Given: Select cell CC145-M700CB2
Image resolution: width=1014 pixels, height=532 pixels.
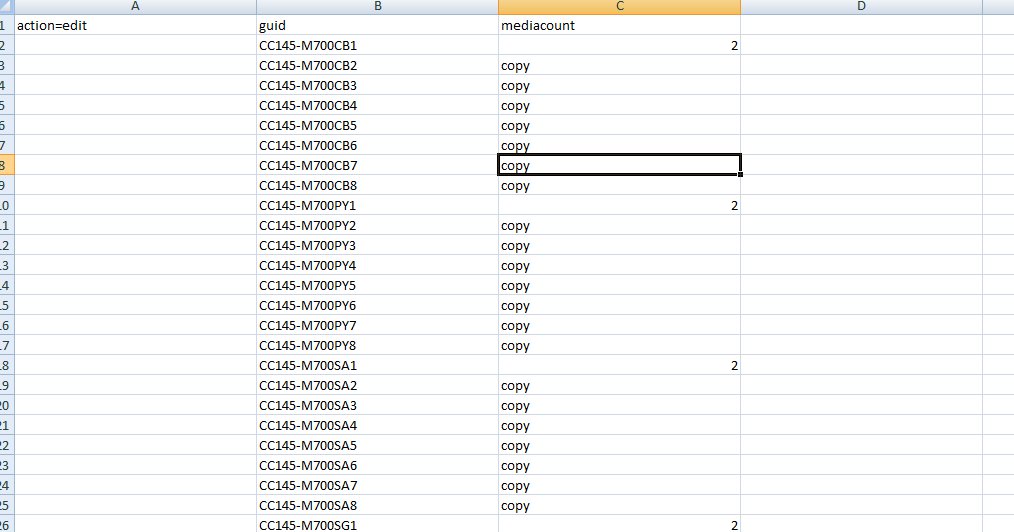Looking at the screenshot, I should click(x=378, y=65).
